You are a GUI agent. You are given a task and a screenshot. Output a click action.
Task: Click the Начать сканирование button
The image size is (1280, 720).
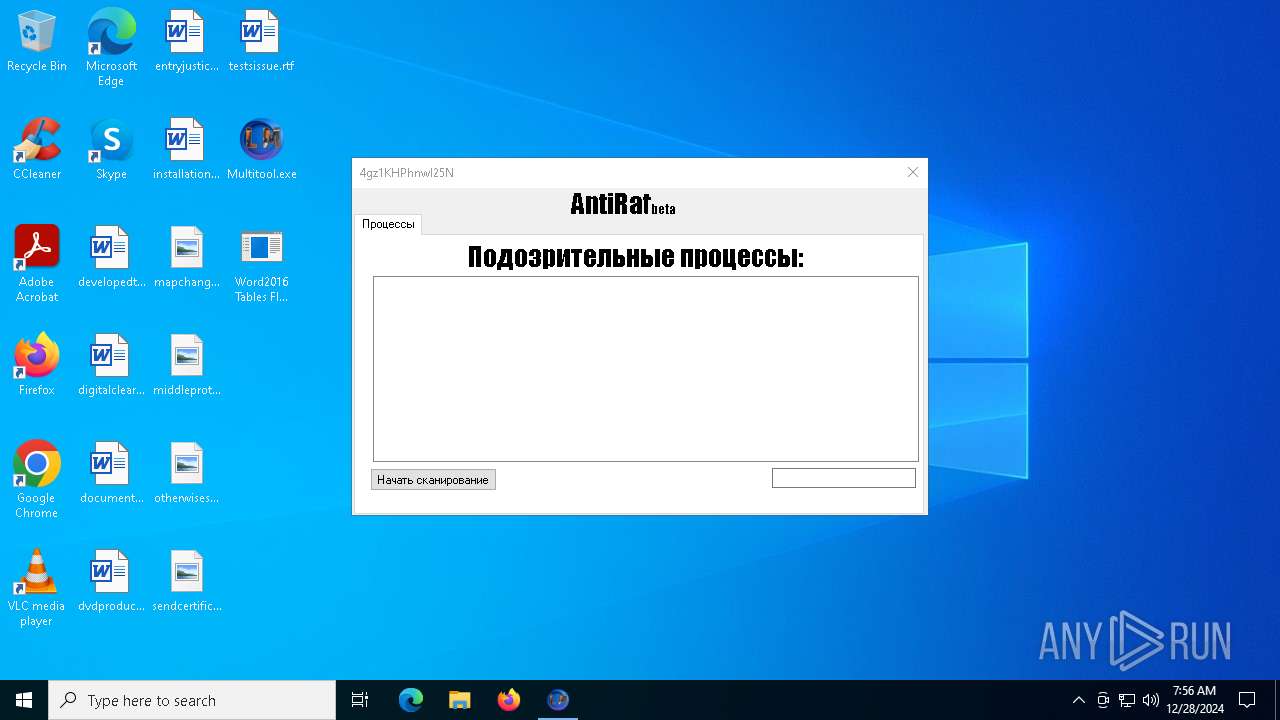pyautogui.click(x=433, y=480)
